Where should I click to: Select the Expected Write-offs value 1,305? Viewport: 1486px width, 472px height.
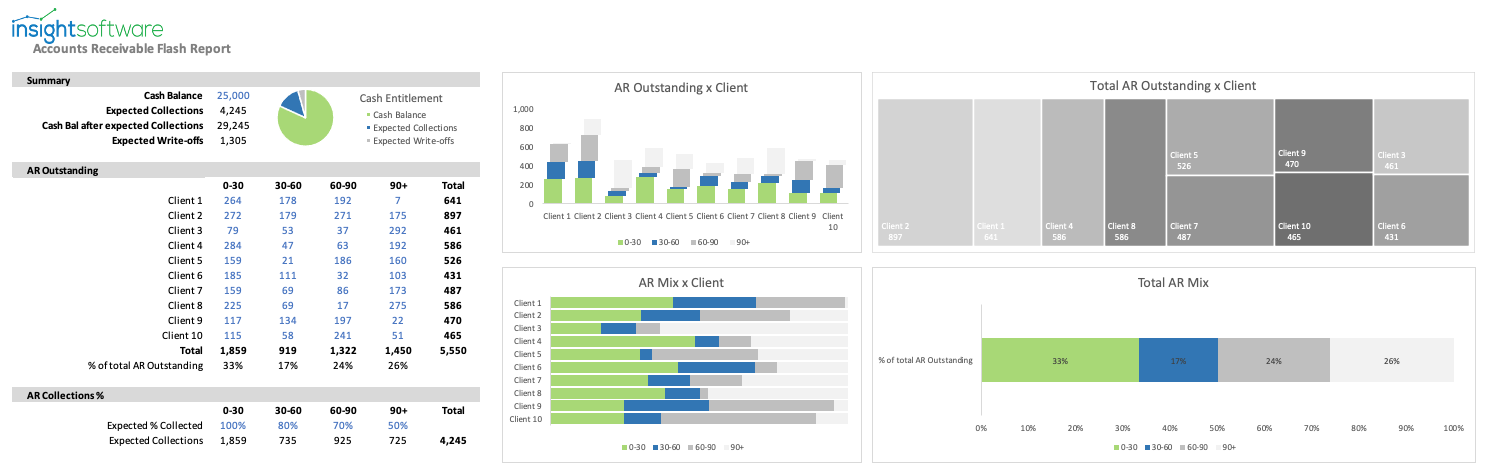(x=233, y=140)
